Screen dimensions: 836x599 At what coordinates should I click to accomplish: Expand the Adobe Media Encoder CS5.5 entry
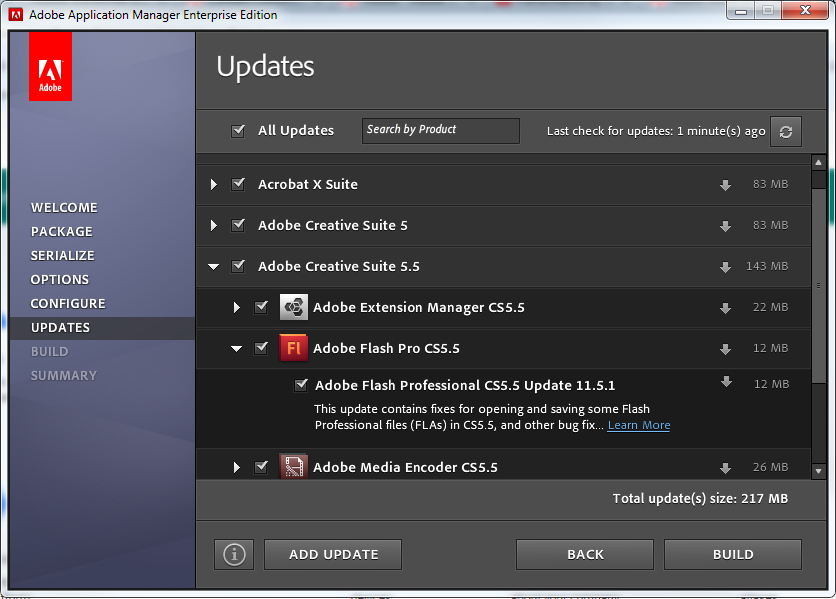click(x=237, y=466)
